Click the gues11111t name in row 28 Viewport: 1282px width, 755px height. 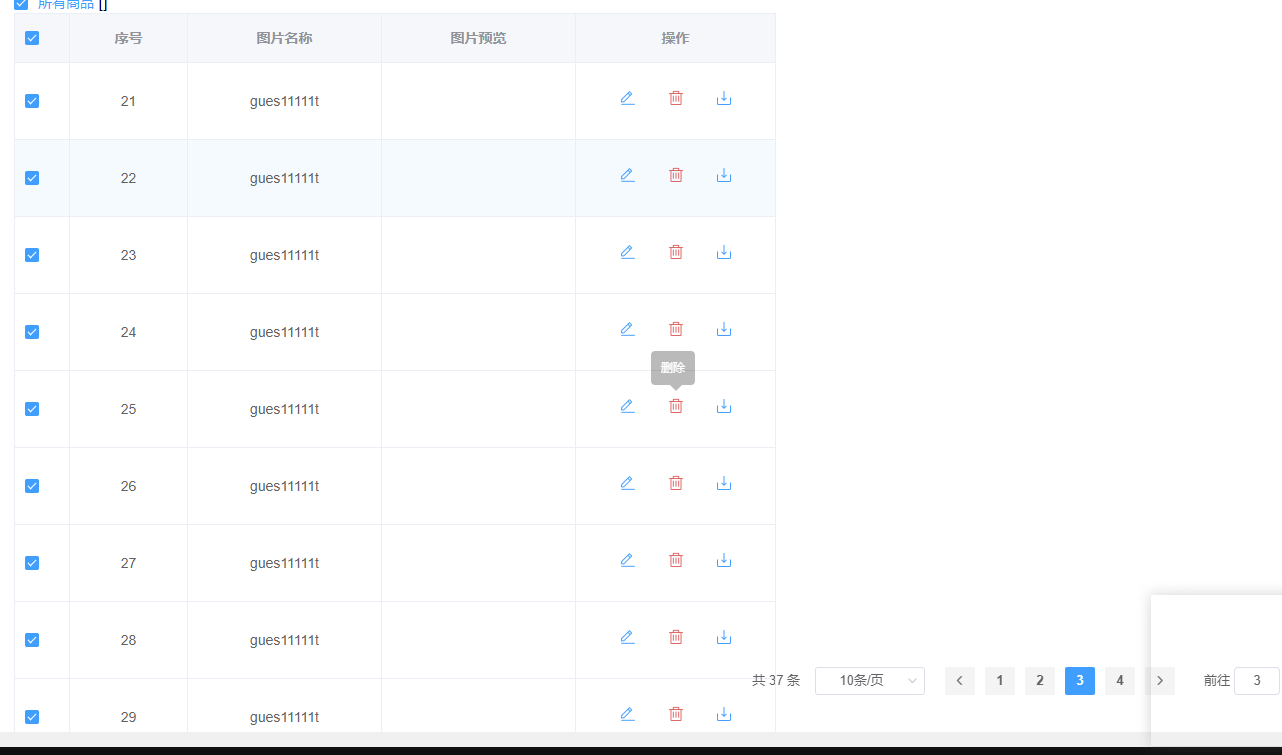tap(284, 640)
